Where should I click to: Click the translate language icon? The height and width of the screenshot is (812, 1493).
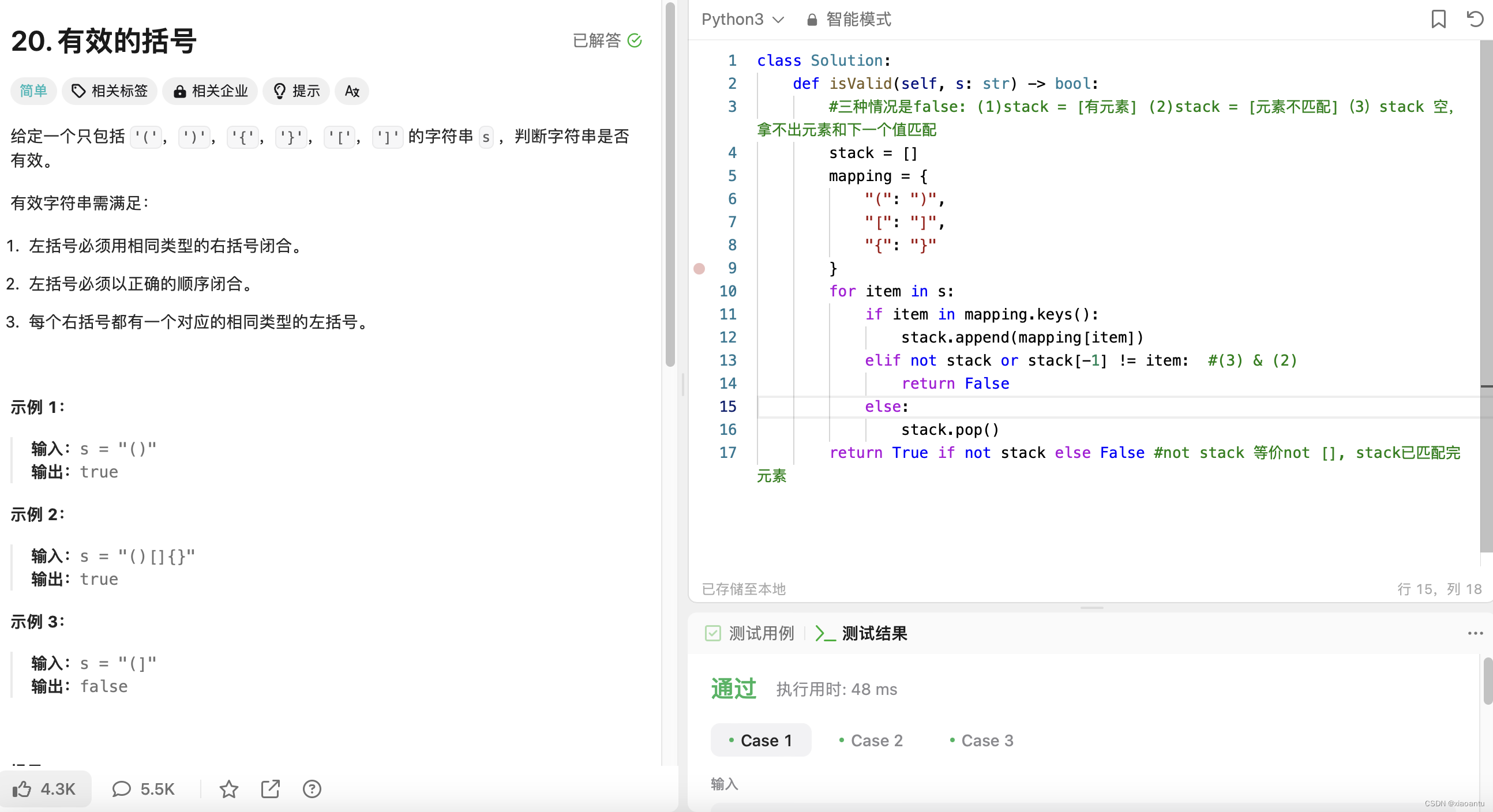click(352, 91)
